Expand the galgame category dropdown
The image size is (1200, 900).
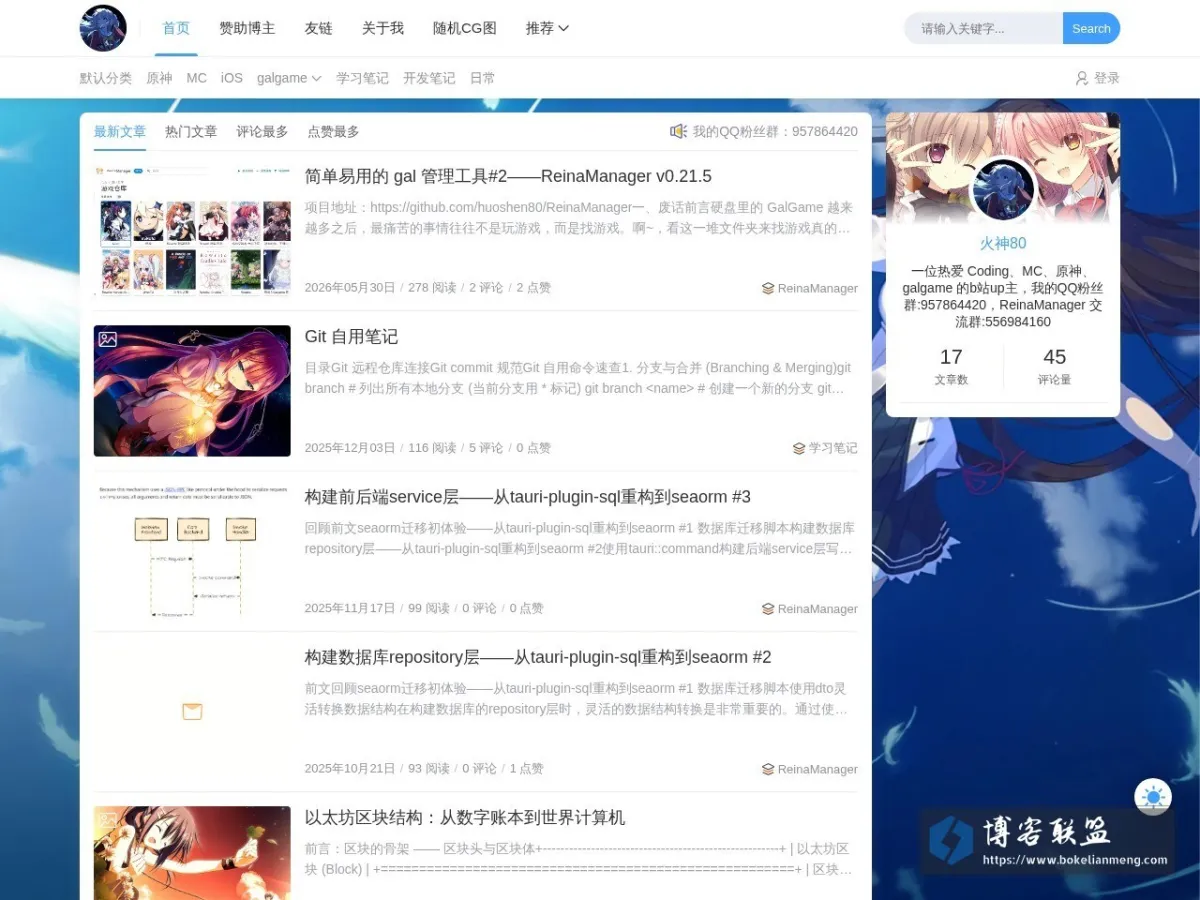tap(289, 78)
